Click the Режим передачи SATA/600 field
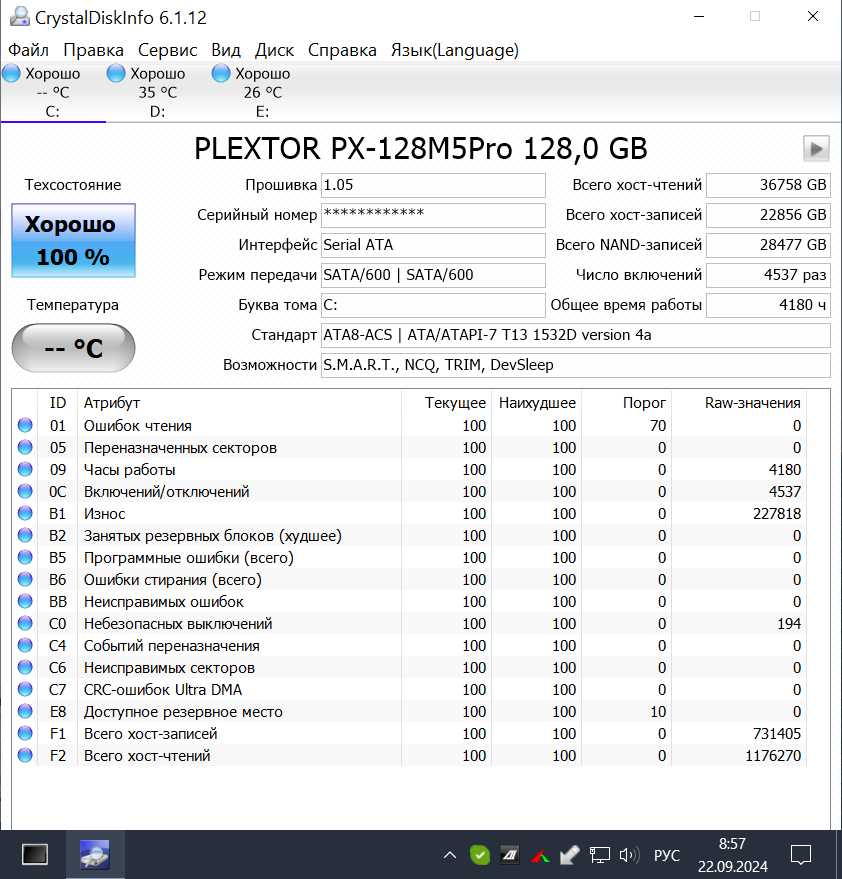Image resolution: width=842 pixels, height=879 pixels. point(433,275)
